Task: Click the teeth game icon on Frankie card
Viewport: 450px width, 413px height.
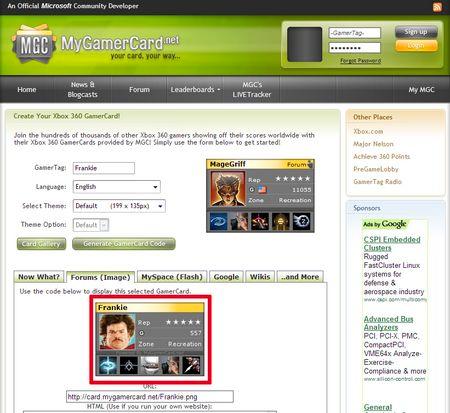Action: point(150,365)
